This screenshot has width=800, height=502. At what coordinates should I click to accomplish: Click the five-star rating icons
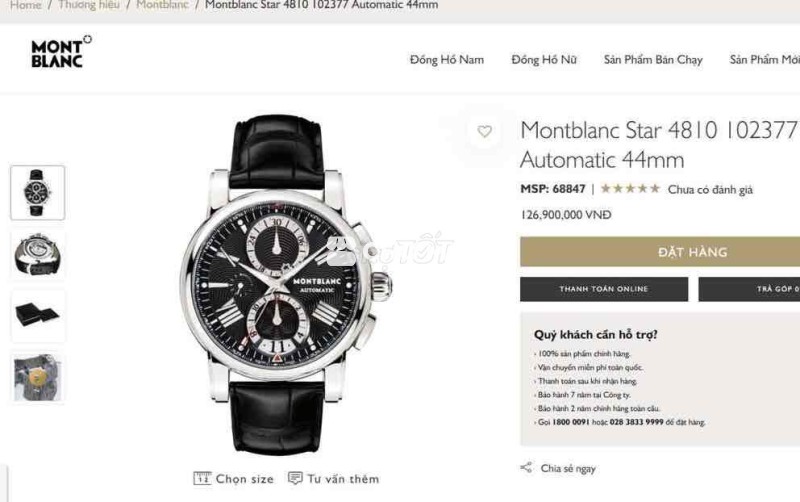click(630, 189)
